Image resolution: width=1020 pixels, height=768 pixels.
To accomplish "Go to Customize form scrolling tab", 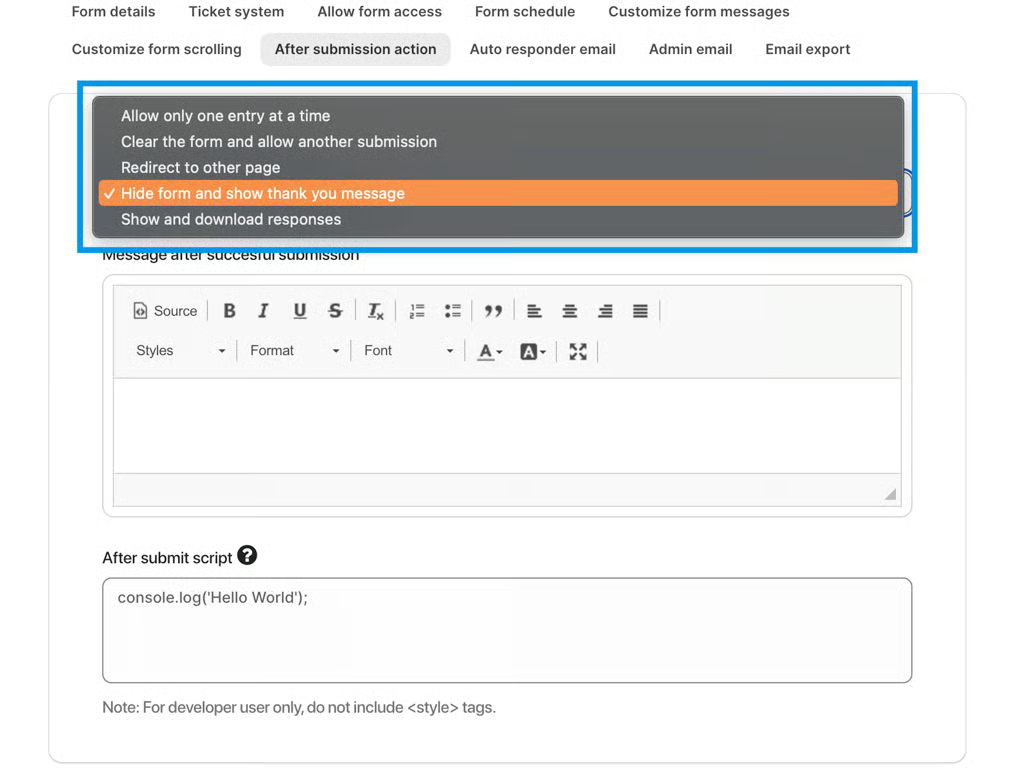I will (x=156, y=49).
